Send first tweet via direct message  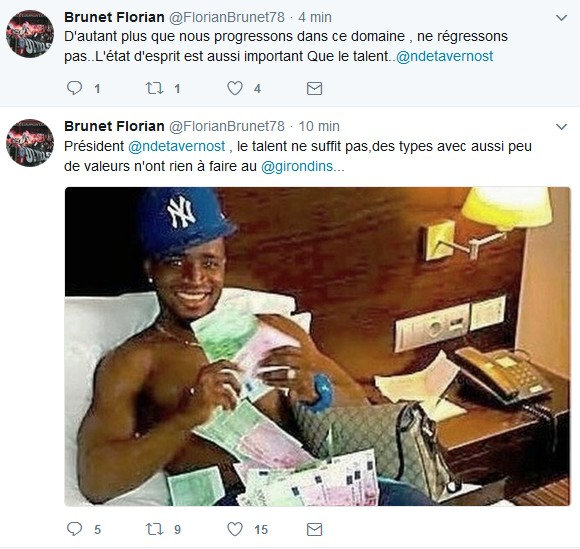pyautogui.click(x=314, y=88)
